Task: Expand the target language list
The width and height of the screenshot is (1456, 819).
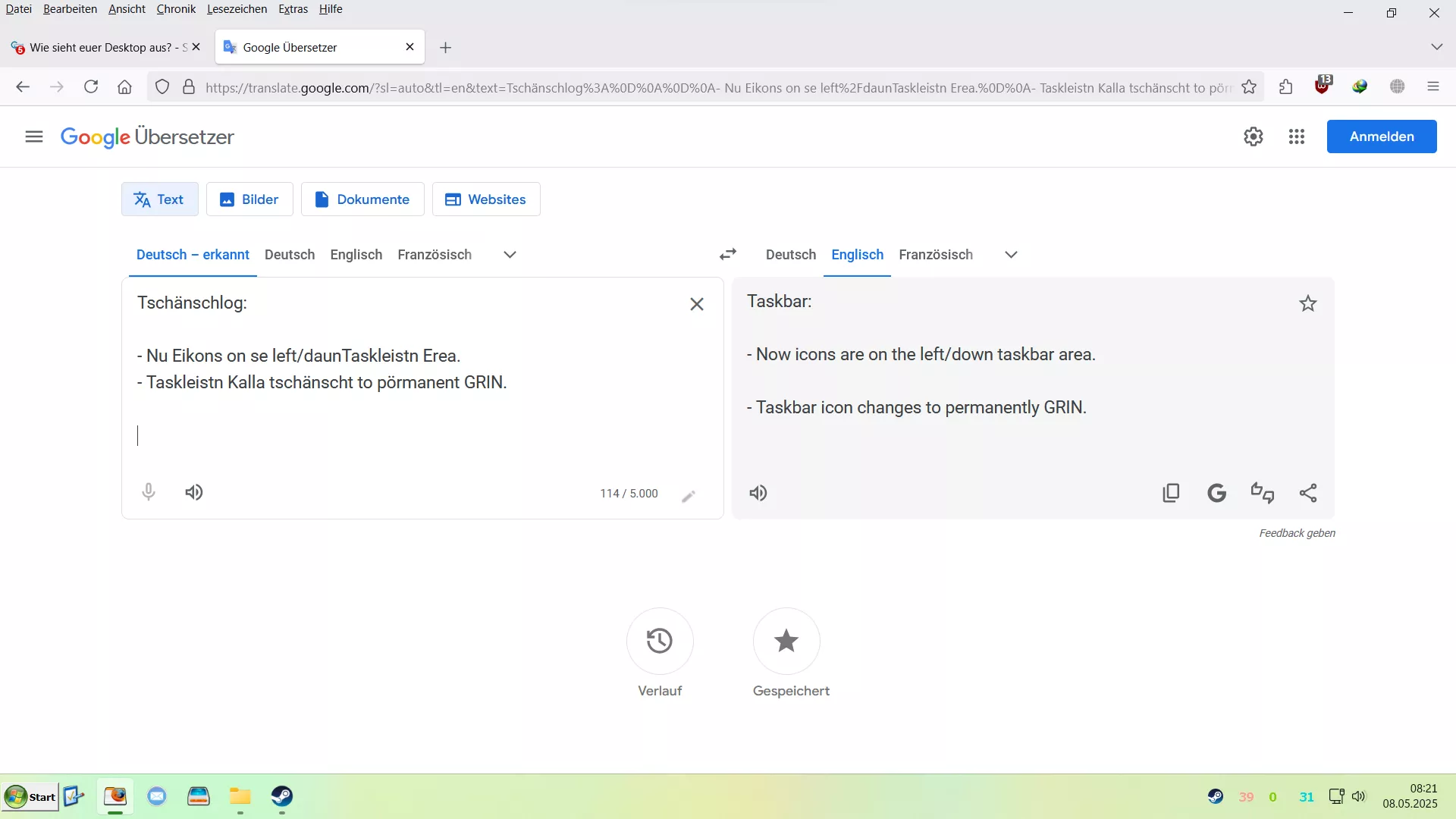Action: pos(1011,255)
